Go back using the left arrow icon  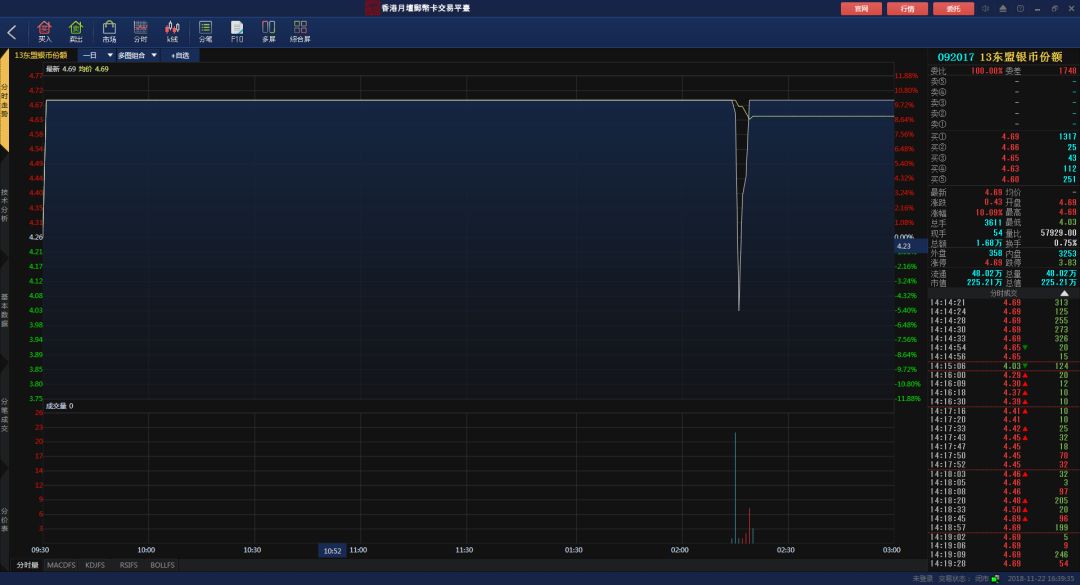(x=12, y=32)
